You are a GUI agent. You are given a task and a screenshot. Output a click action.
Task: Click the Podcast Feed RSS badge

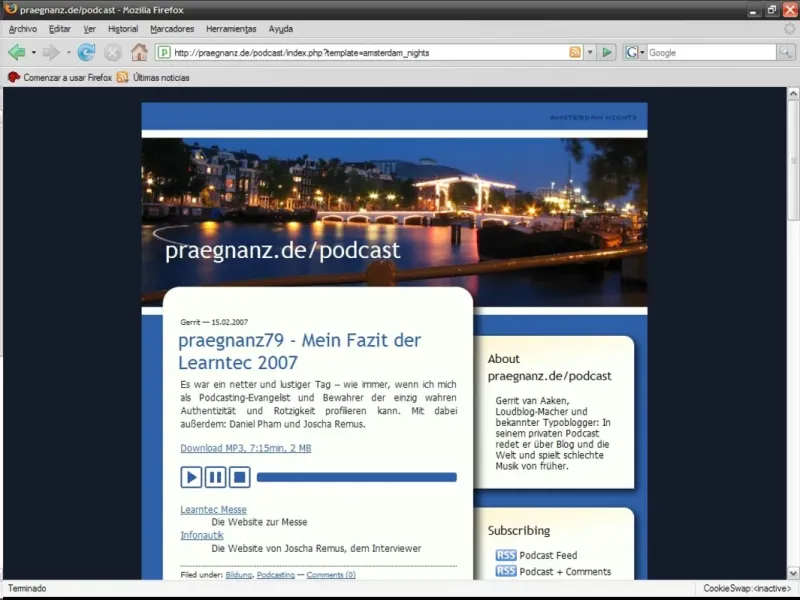point(506,555)
